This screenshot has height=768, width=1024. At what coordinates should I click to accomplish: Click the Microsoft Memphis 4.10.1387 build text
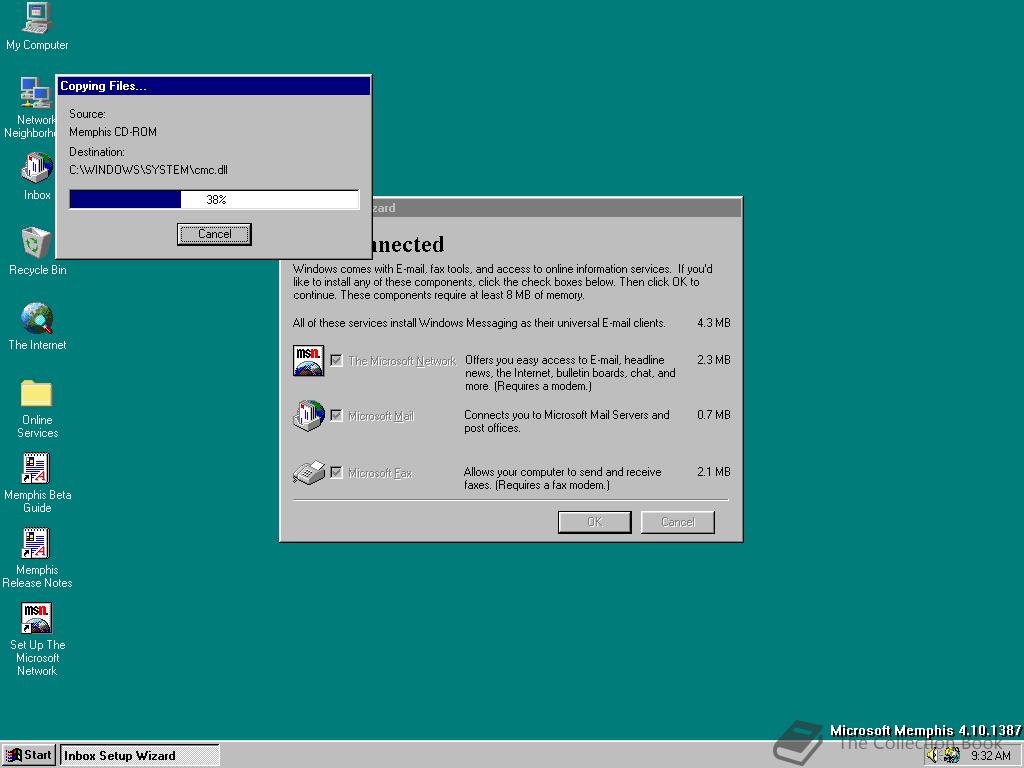(925, 730)
